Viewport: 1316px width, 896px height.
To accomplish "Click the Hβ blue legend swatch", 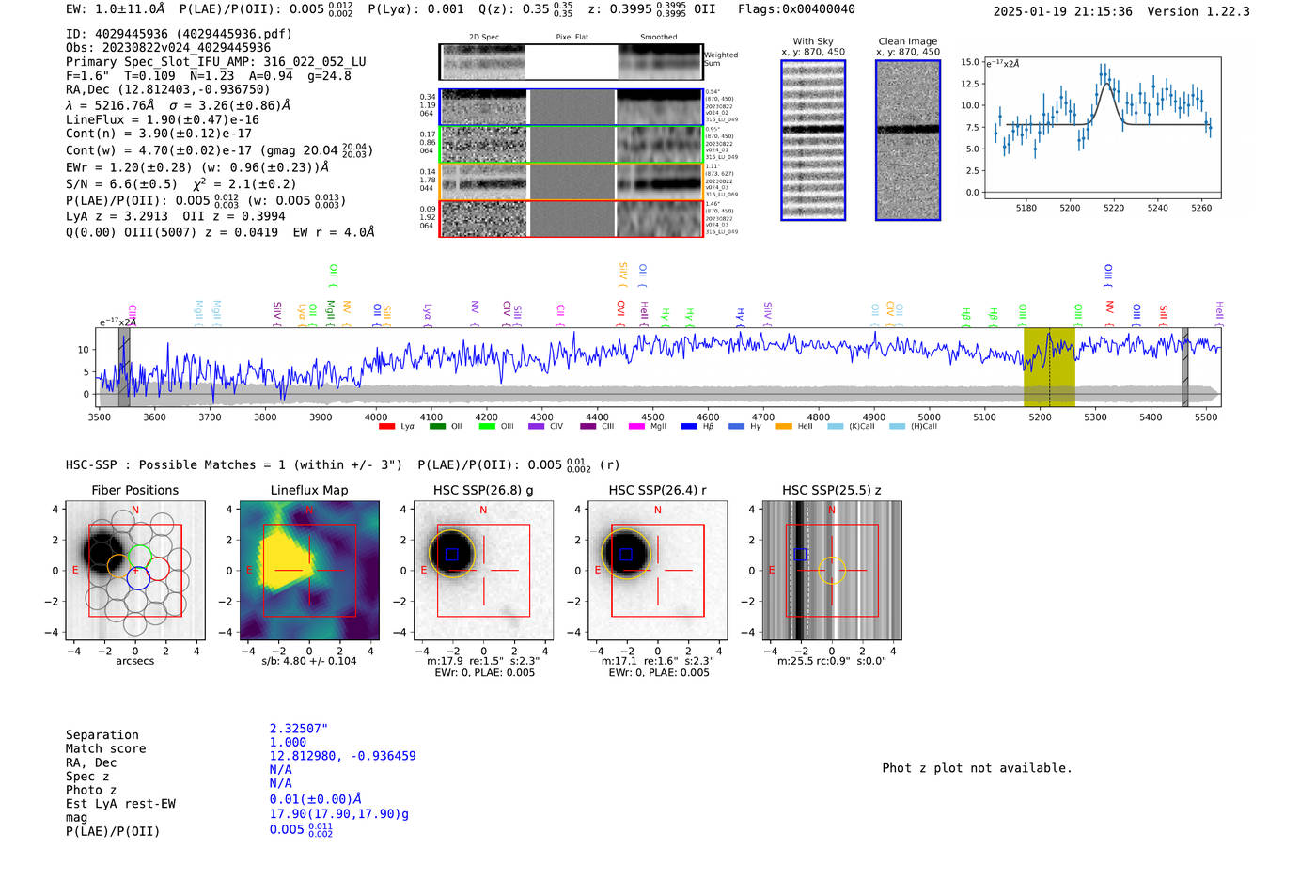I will [x=689, y=427].
